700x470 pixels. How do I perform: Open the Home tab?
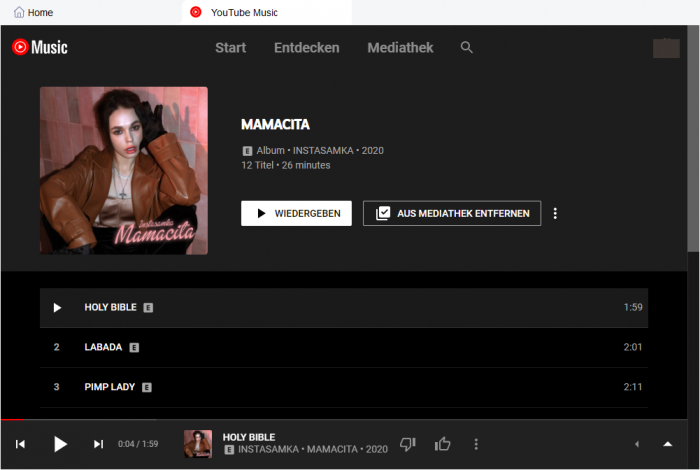point(33,12)
